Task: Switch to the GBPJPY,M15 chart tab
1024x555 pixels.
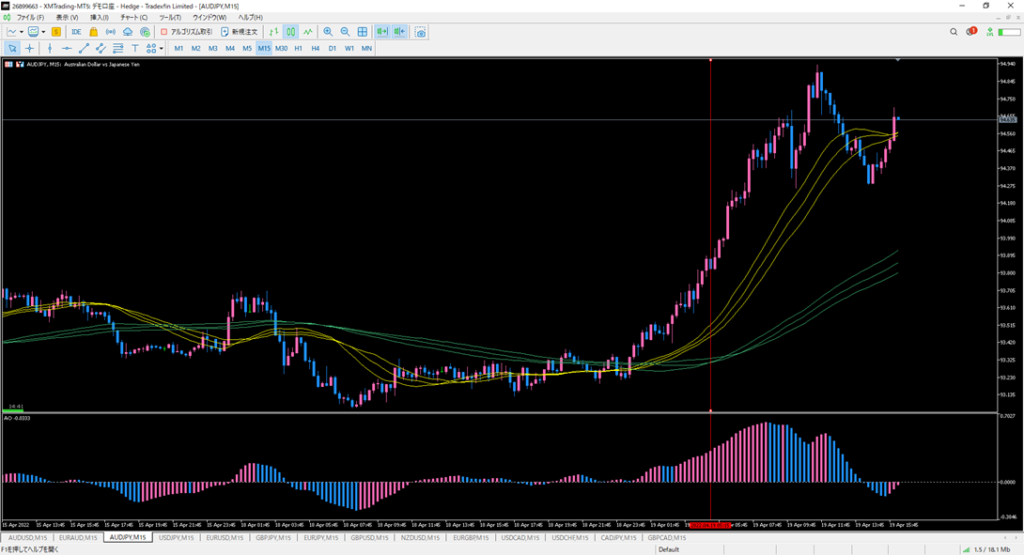Action: coord(273,538)
